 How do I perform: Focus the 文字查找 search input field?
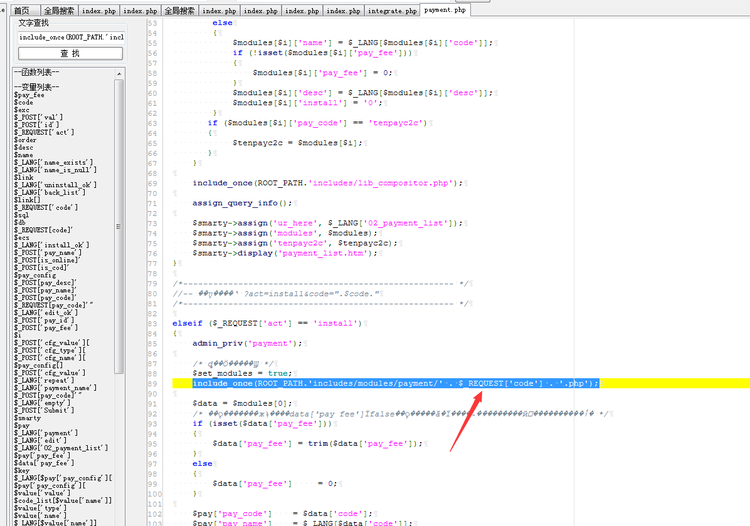click(70, 37)
